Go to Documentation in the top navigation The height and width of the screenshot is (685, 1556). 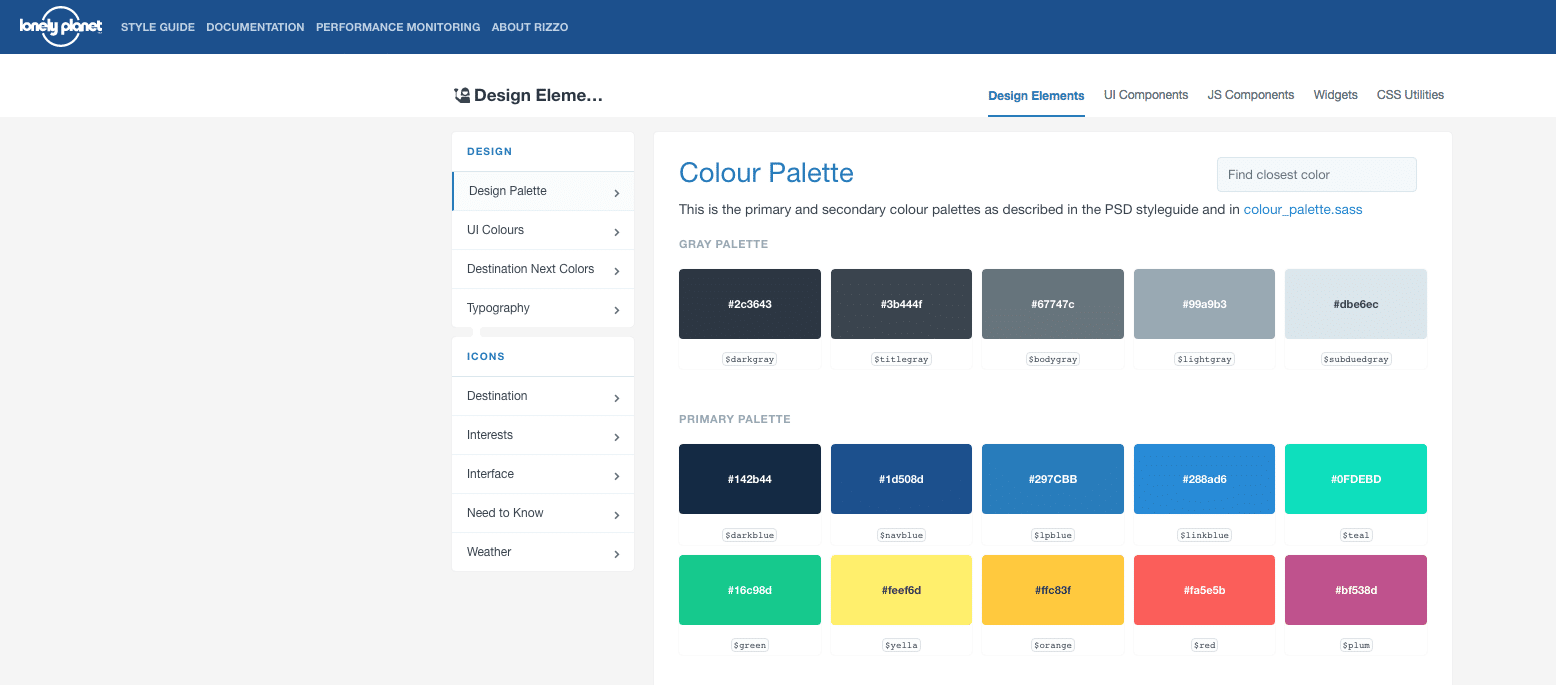click(x=255, y=27)
